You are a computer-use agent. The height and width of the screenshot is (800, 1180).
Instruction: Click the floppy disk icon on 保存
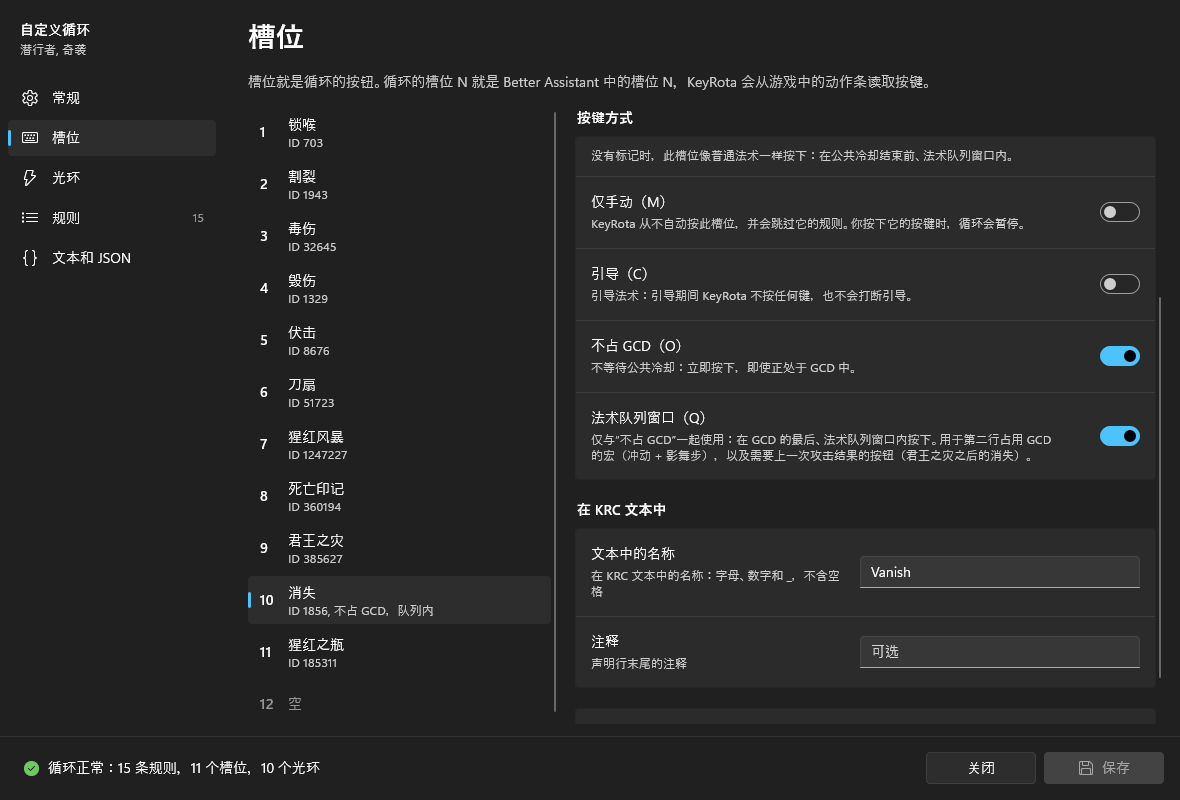[1085, 768]
